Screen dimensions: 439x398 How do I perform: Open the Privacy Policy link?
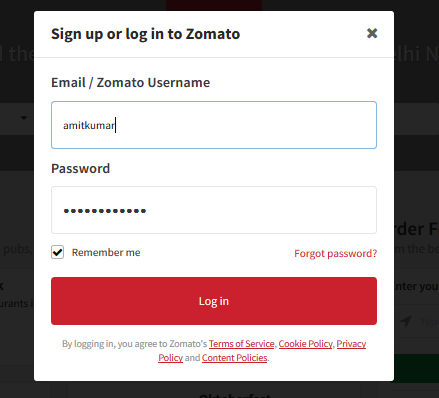pyautogui.click(x=351, y=344)
